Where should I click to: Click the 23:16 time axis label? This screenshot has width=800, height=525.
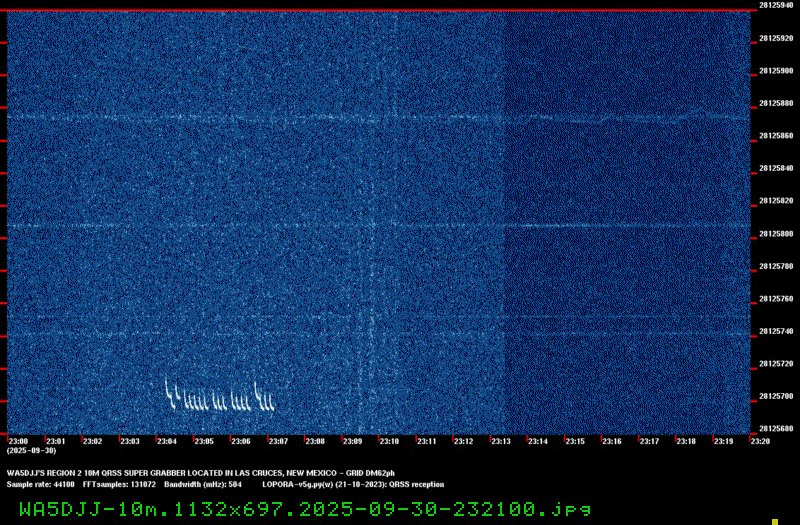[612, 441]
